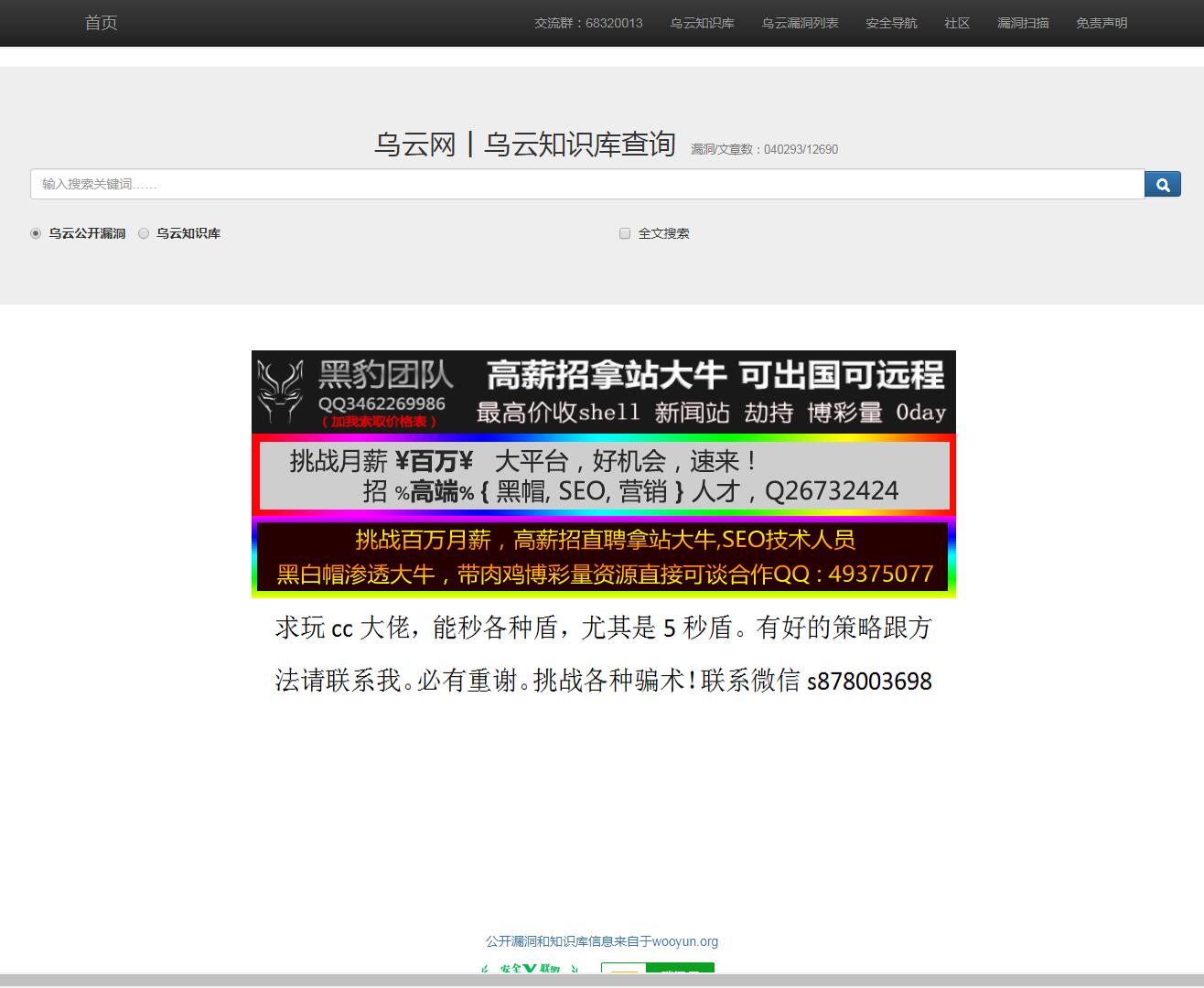Open 安全导航 navbar item
1204x988 pixels.
tap(891, 23)
